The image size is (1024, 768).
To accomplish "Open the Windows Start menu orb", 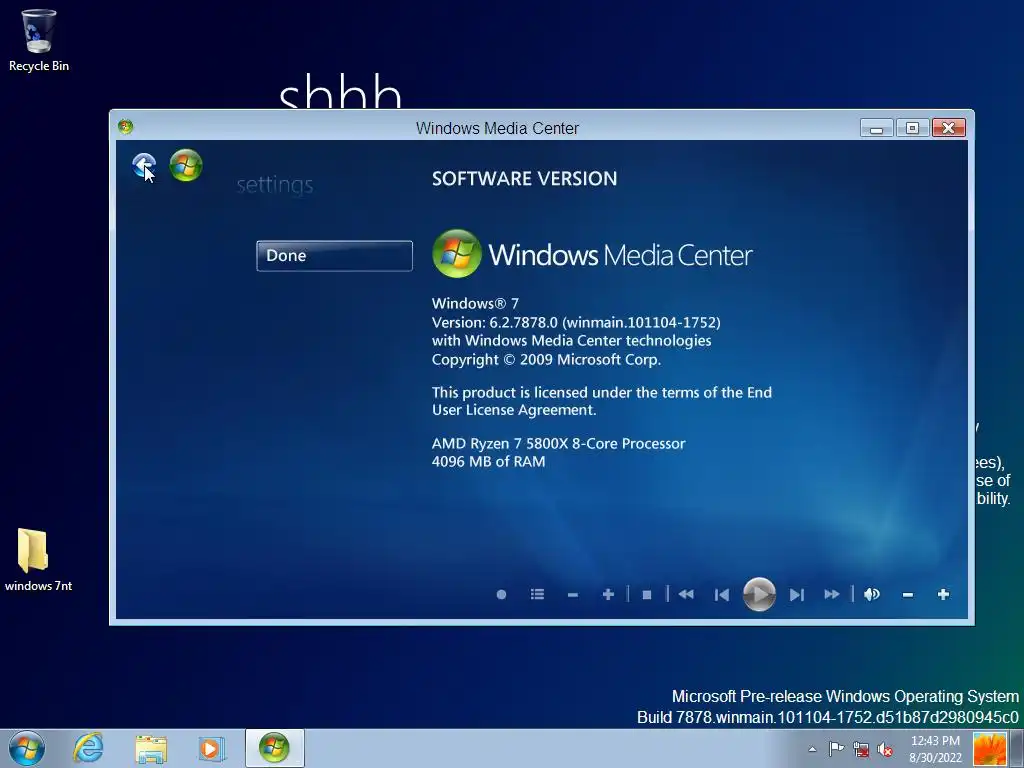I will point(27,748).
